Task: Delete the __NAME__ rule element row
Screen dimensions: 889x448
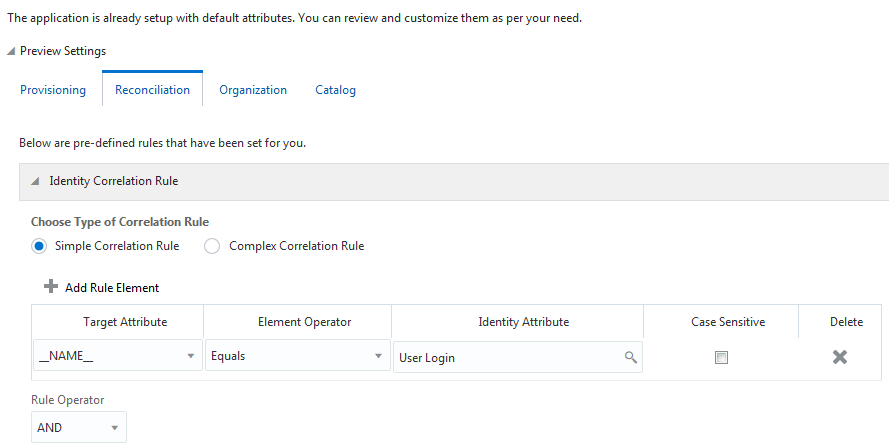Action: click(x=840, y=357)
